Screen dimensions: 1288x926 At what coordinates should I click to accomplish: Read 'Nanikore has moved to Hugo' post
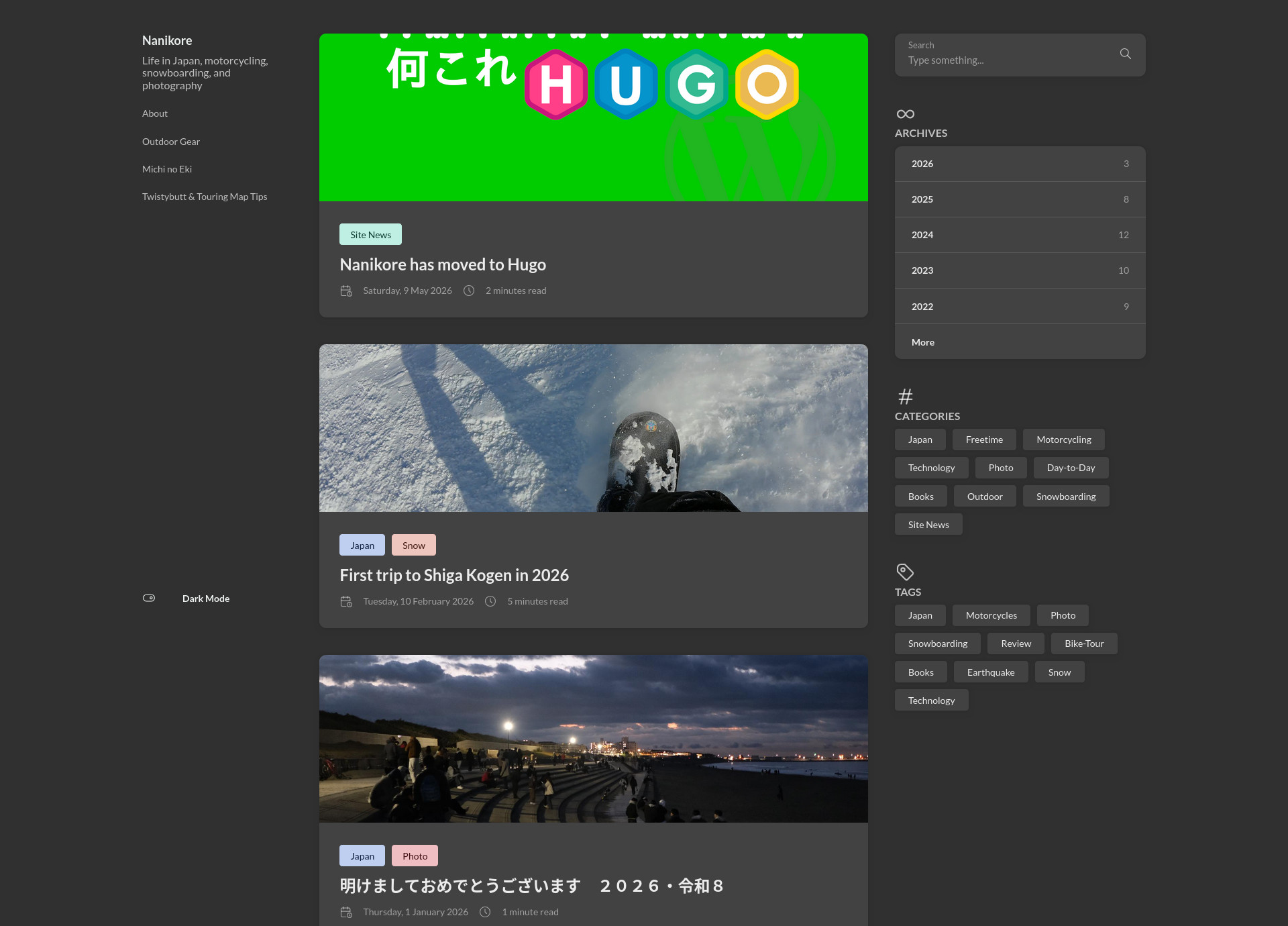[443, 264]
